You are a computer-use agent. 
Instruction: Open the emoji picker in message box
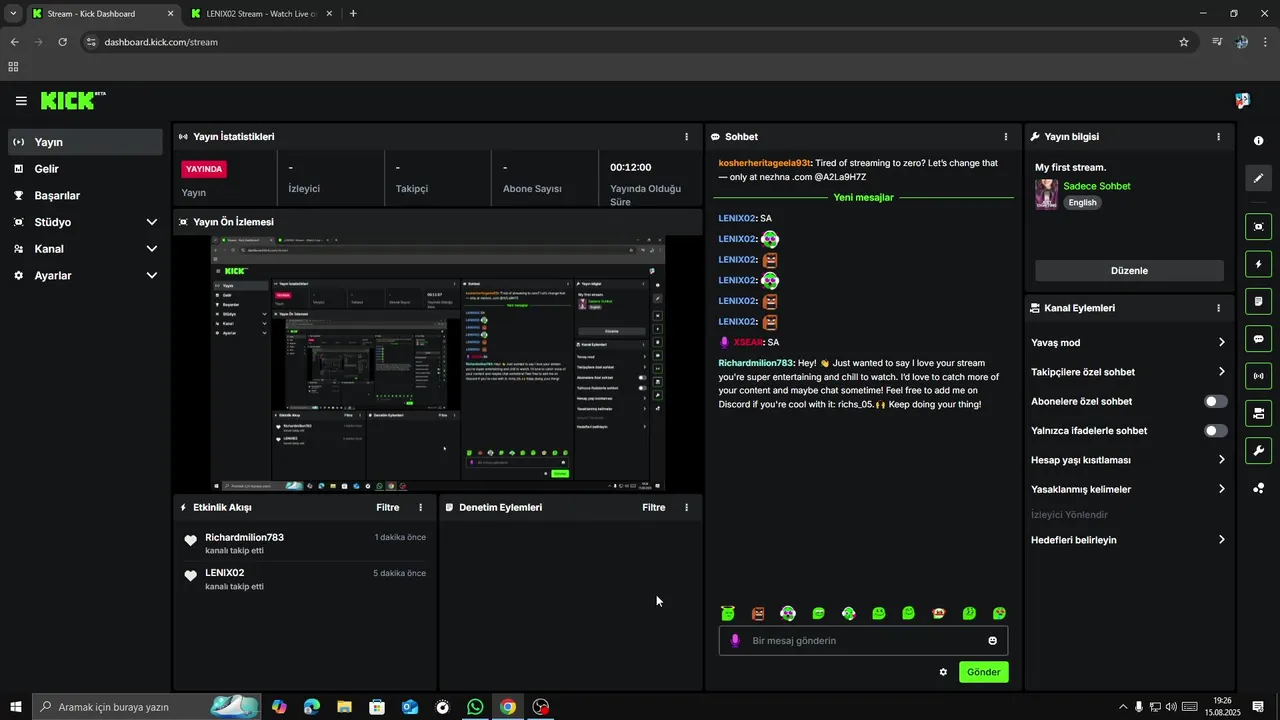click(993, 641)
